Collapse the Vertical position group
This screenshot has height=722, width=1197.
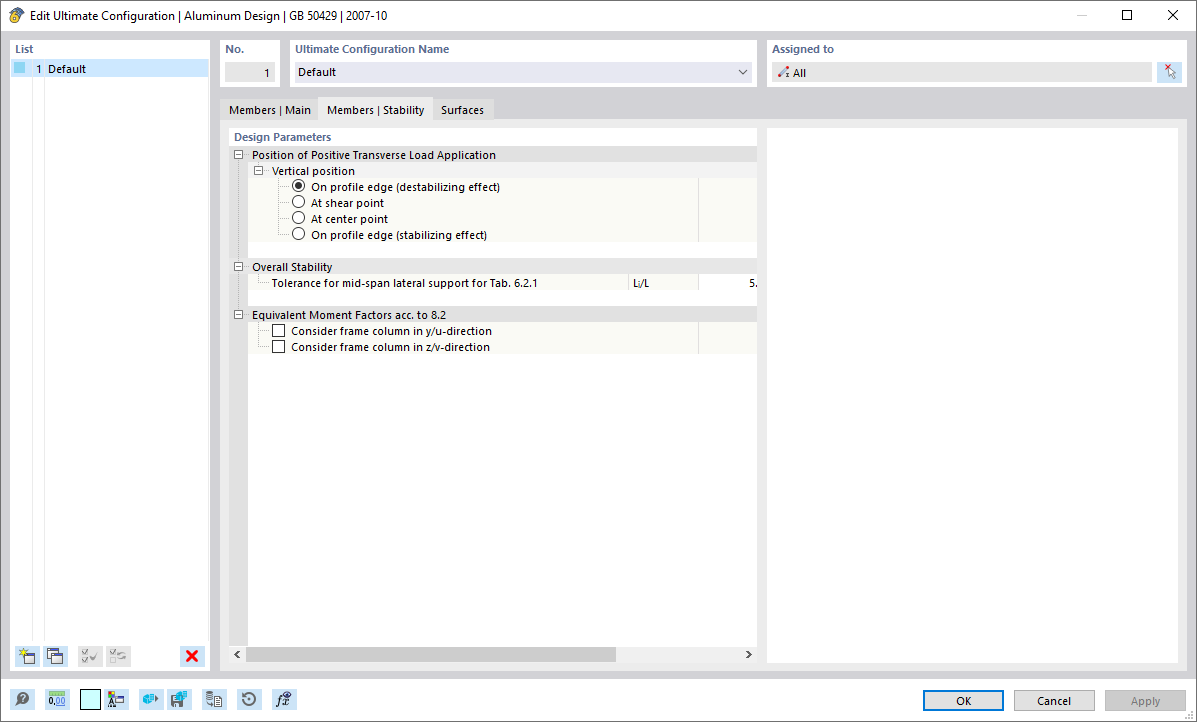(x=258, y=171)
